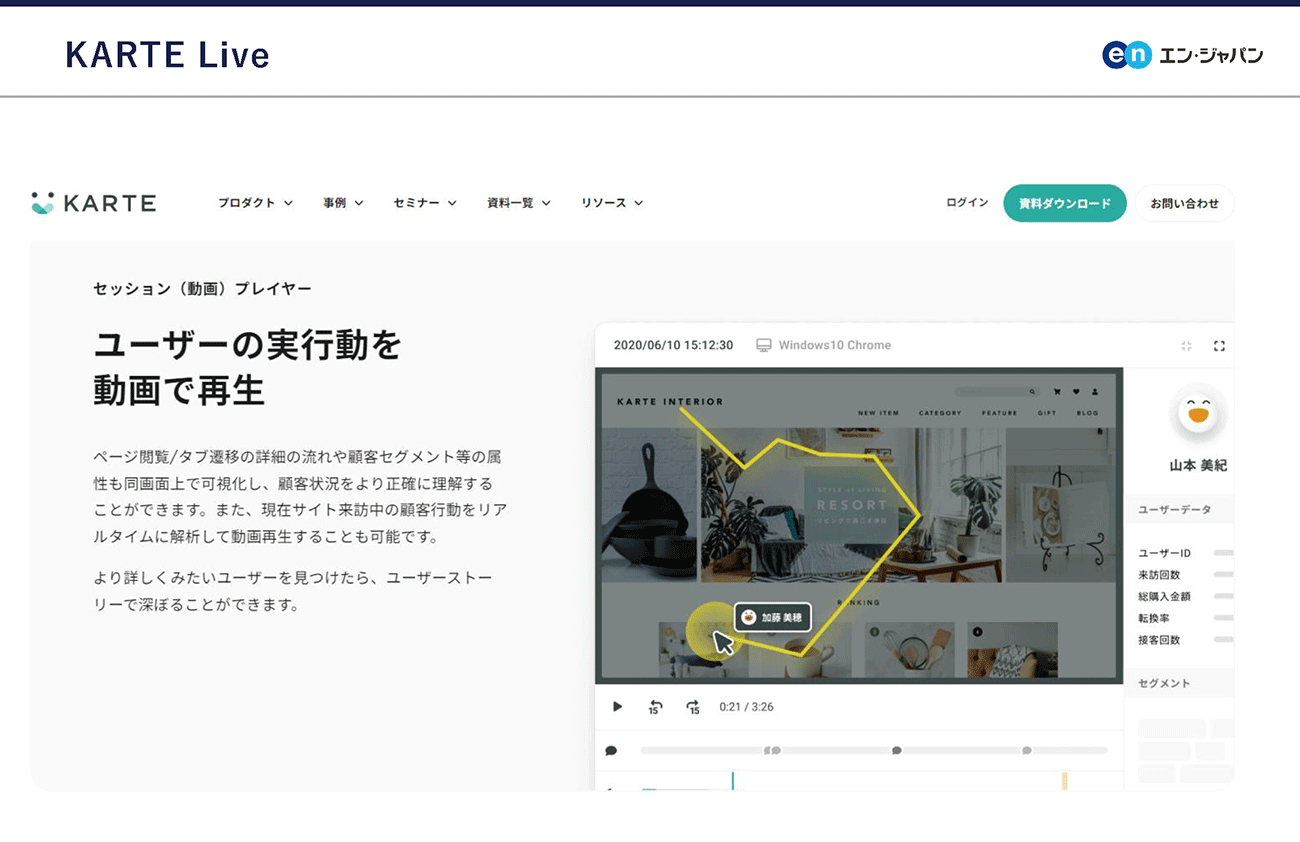The image size is (1300, 842).
Task: Open the リソース navigation menu
Action: coord(612,203)
